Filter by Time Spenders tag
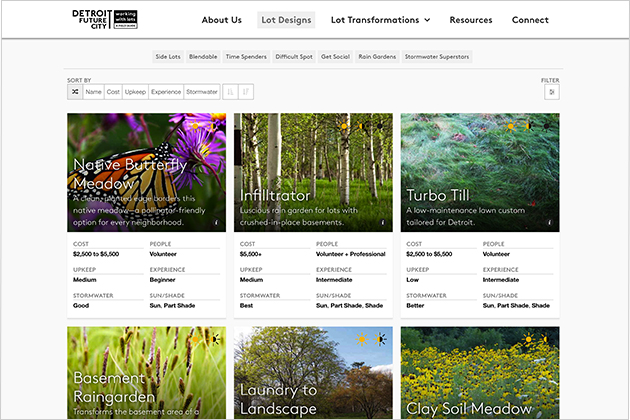This screenshot has height=420, width=630. pos(246,57)
